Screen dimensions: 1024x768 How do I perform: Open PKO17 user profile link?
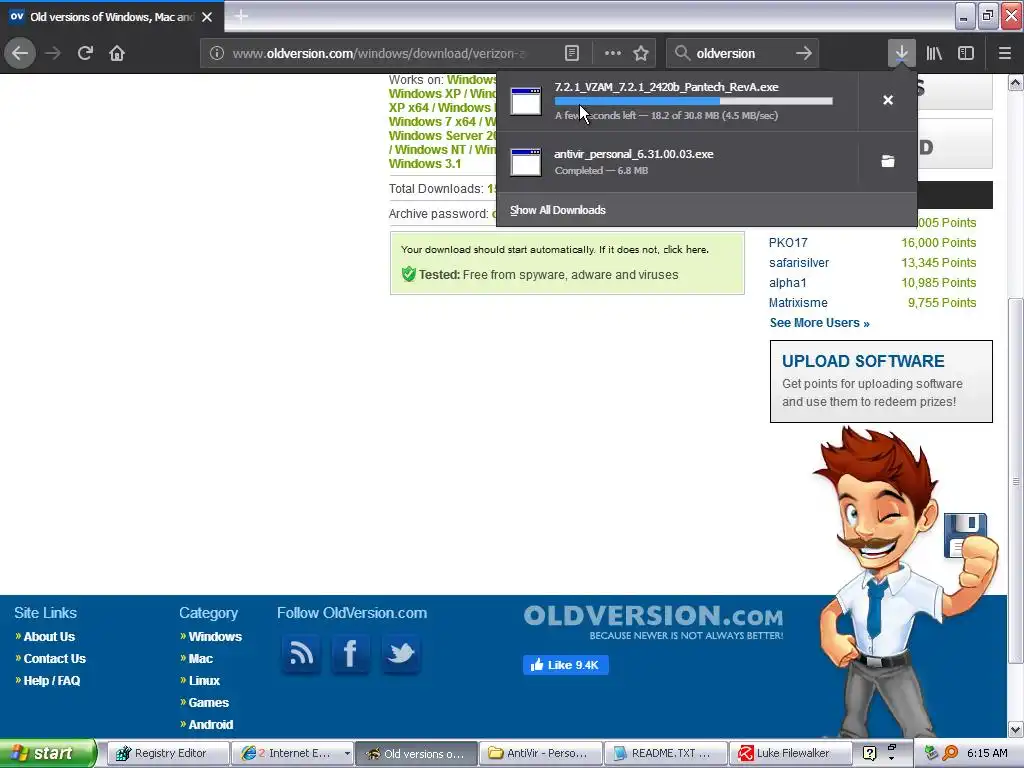(788, 242)
